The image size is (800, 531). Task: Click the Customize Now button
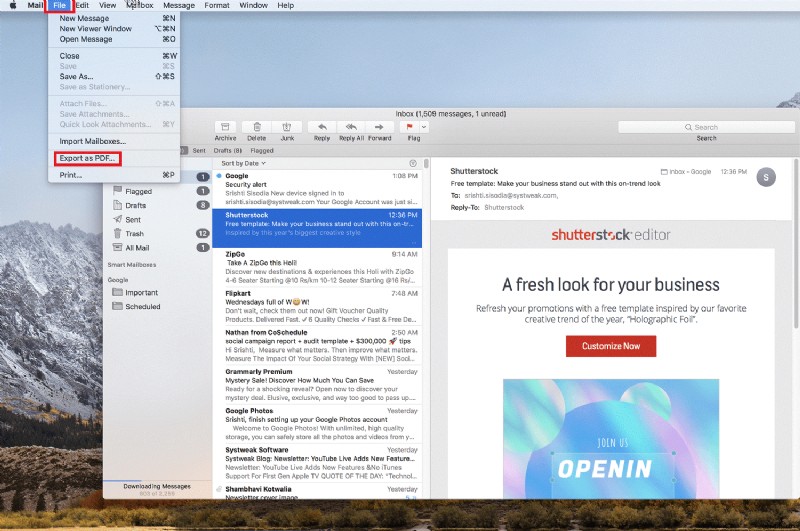click(611, 346)
